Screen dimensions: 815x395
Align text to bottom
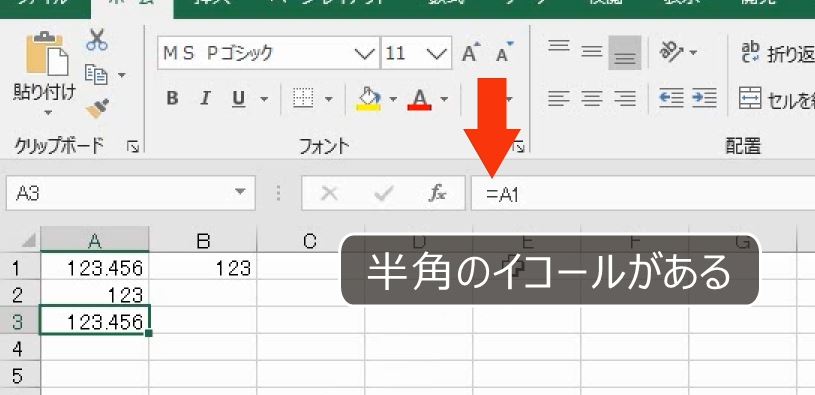(x=625, y=52)
